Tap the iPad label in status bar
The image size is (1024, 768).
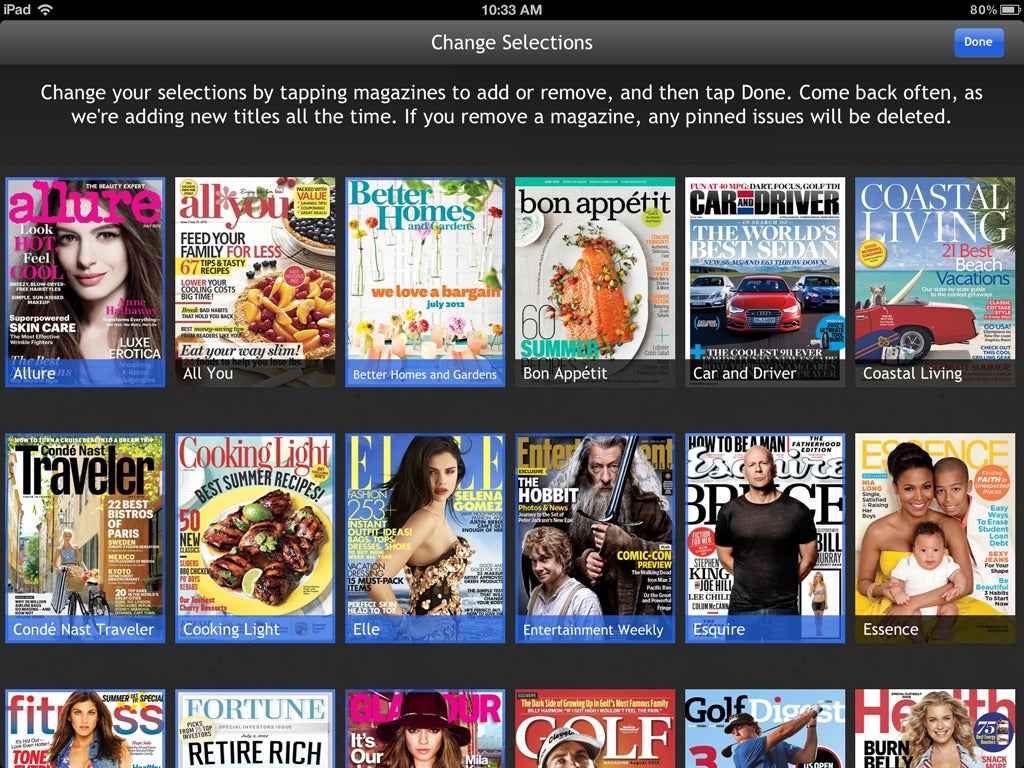[x=16, y=9]
